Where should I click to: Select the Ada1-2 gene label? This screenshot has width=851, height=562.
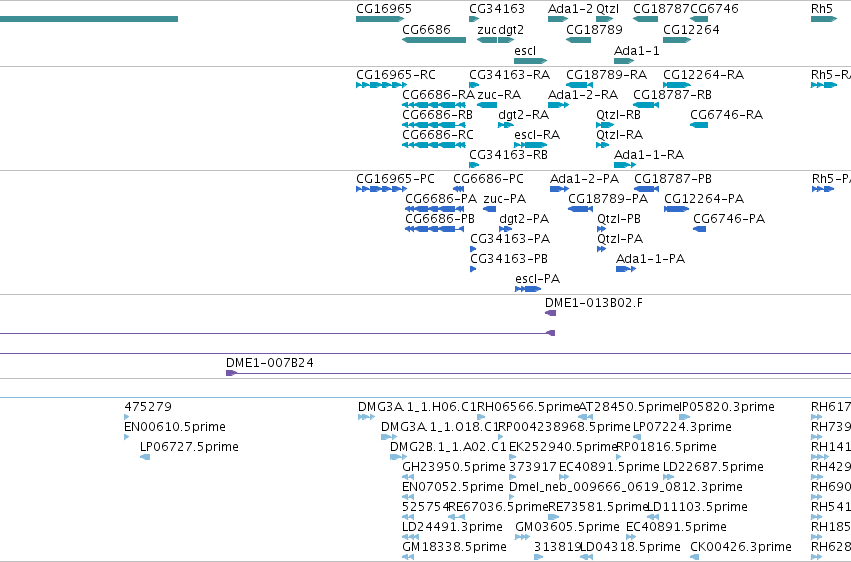tap(570, 9)
